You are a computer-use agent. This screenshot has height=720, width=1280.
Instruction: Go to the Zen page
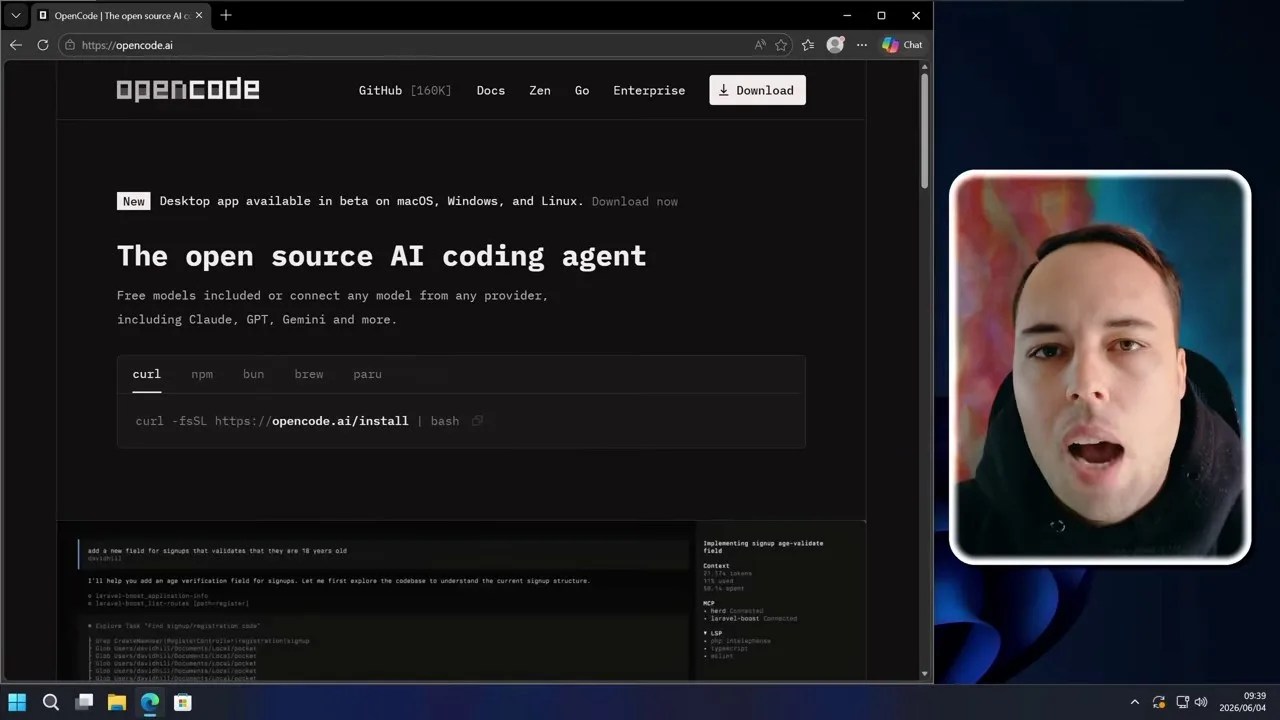[x=540, y=90]
